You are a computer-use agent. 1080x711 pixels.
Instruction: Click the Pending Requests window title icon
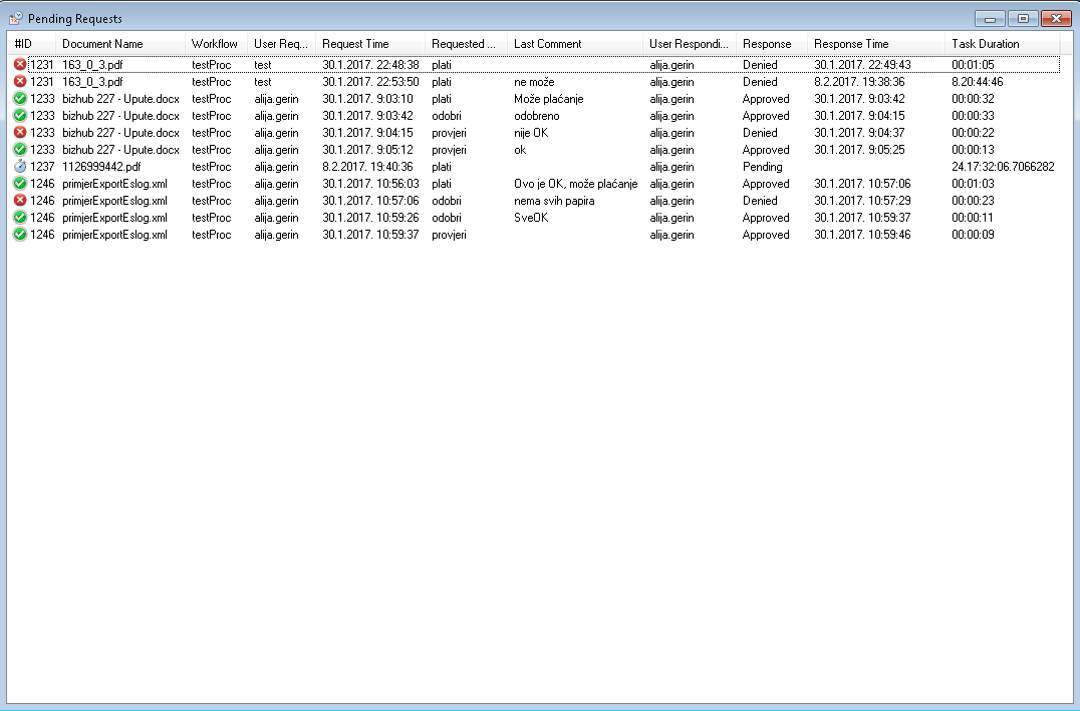click(16, 19)
